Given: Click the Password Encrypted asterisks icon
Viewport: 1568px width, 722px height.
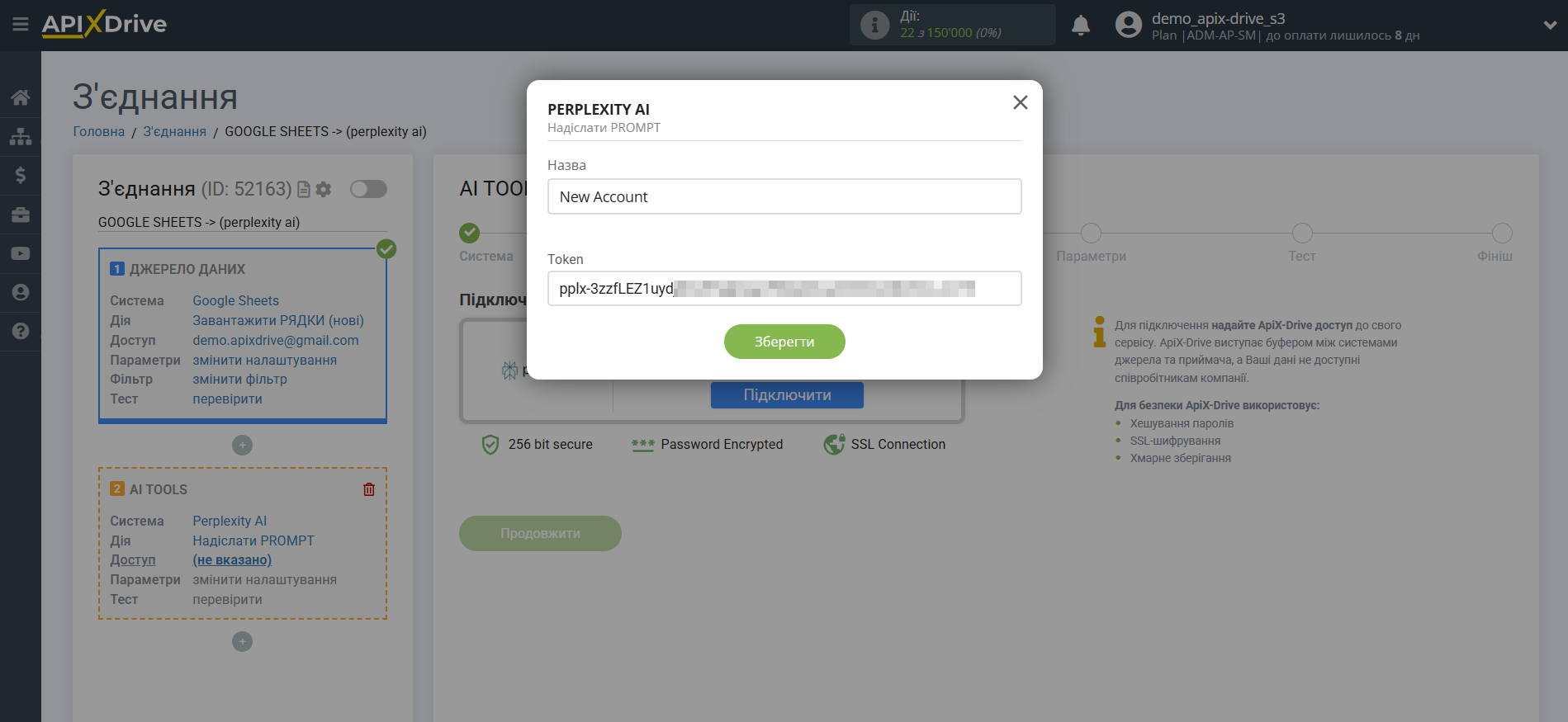Looking at the screenshot, I should pyautogui.click(x=643, y=445).
